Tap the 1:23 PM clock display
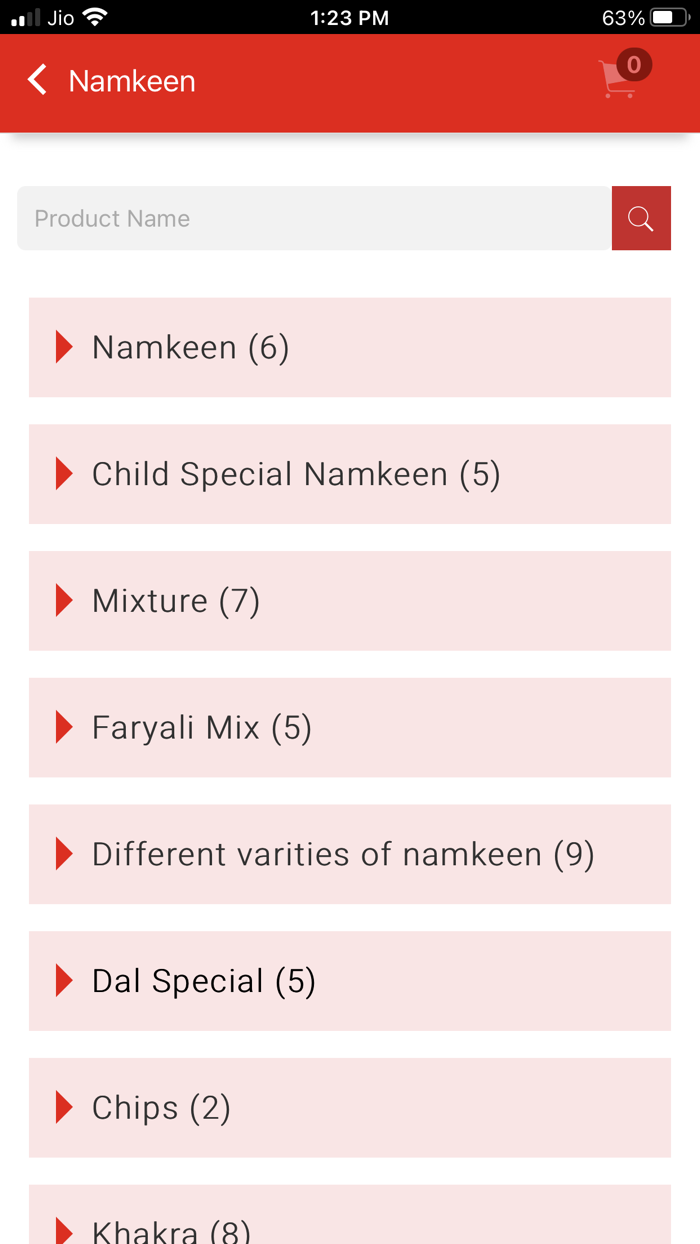Screen dimensions: 700x1244 [x=349, y=16]
